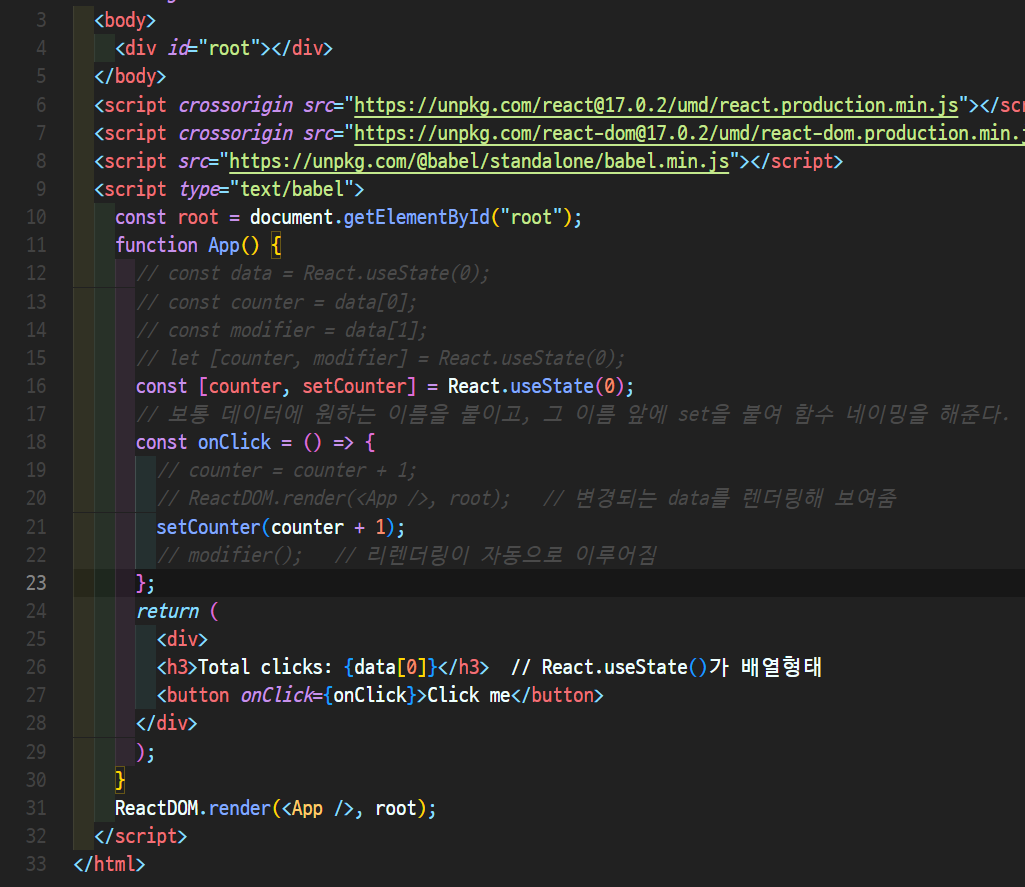Viewport: 1025px width, 887px height.
Task: Click the closing </html> tag
Action: click(109, 865)
